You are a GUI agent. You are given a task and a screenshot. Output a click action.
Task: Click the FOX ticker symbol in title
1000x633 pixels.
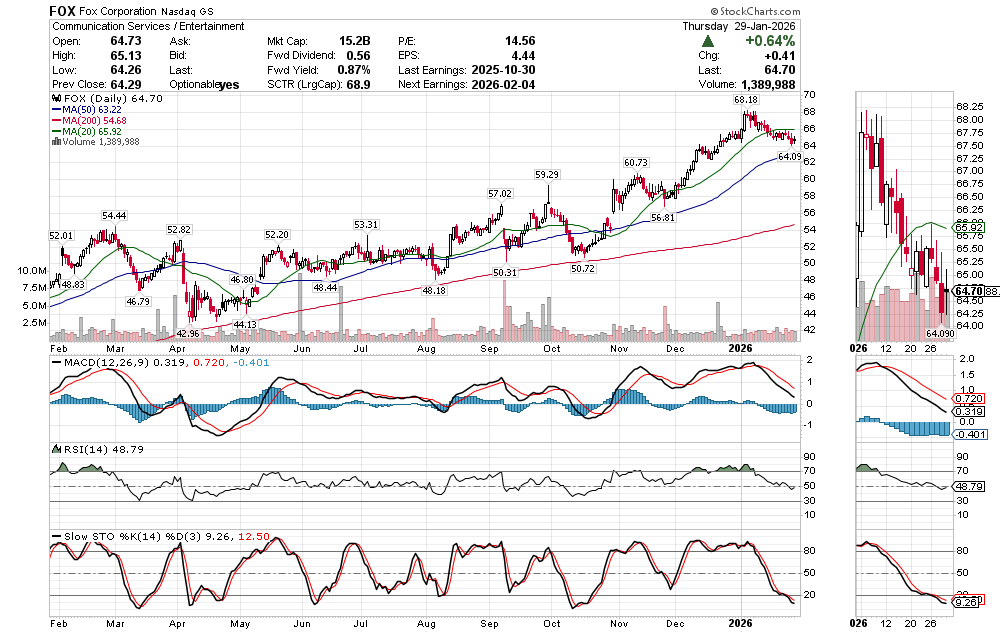tap(64, 10)
